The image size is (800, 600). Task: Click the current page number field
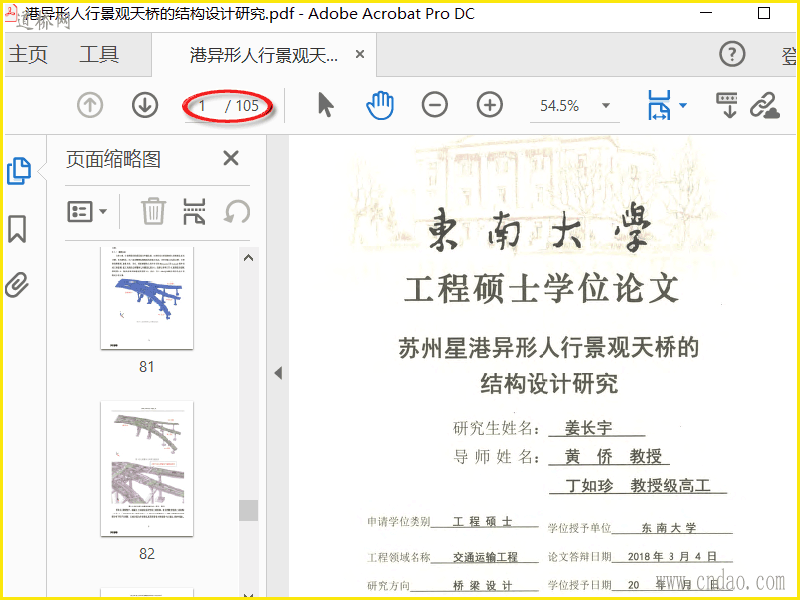tap(203, 106)
